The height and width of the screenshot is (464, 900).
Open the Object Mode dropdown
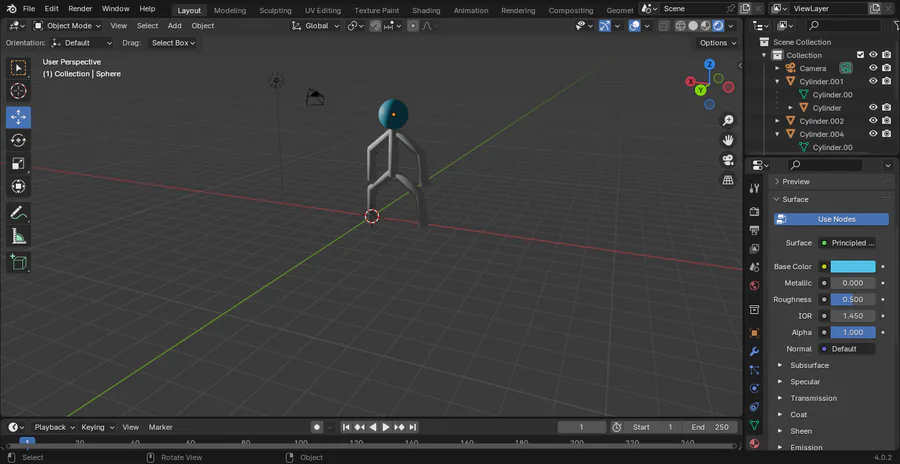click(67, 26)
